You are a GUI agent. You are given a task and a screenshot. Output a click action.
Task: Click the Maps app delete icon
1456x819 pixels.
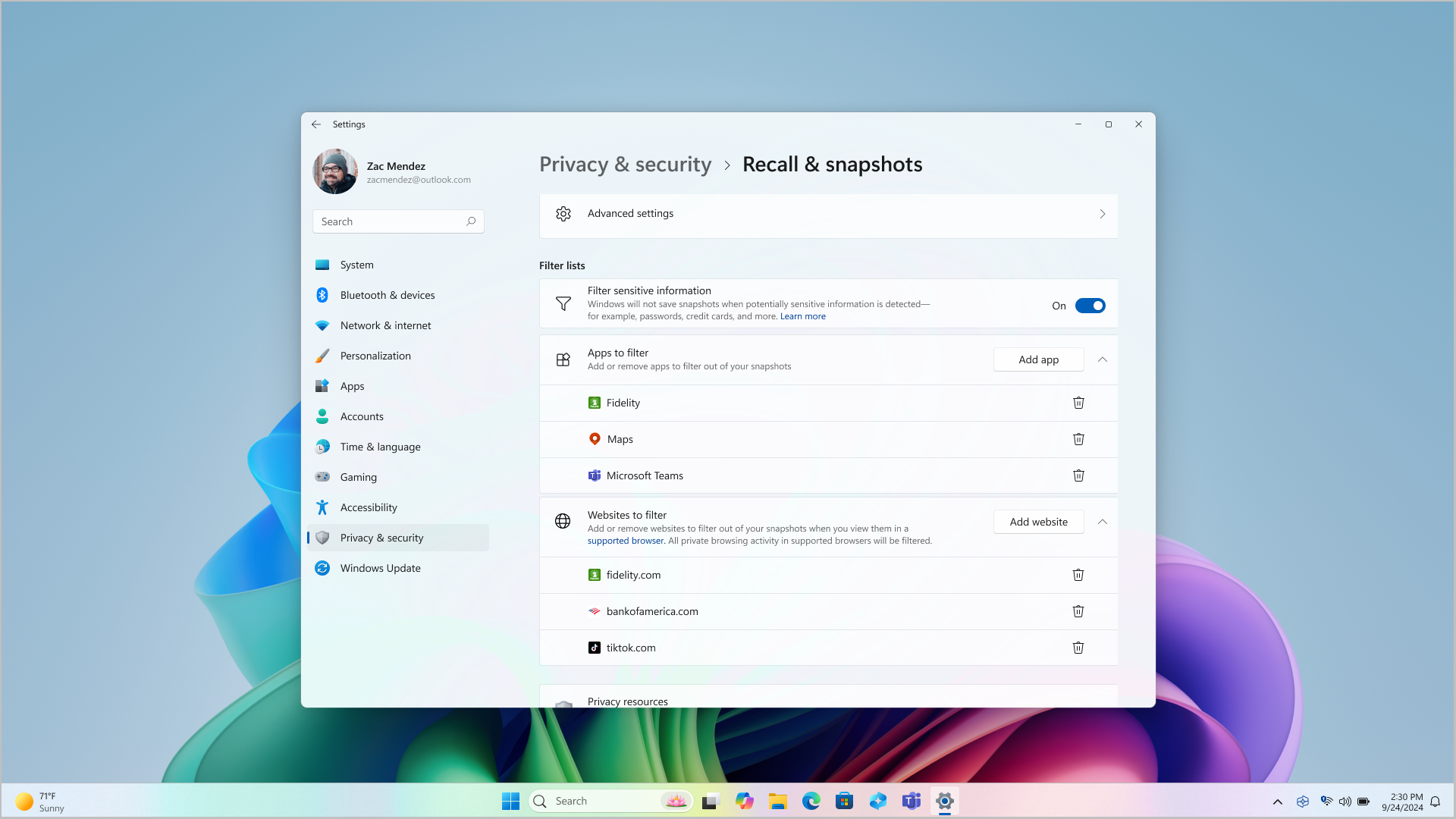(x=1078, y=439)
